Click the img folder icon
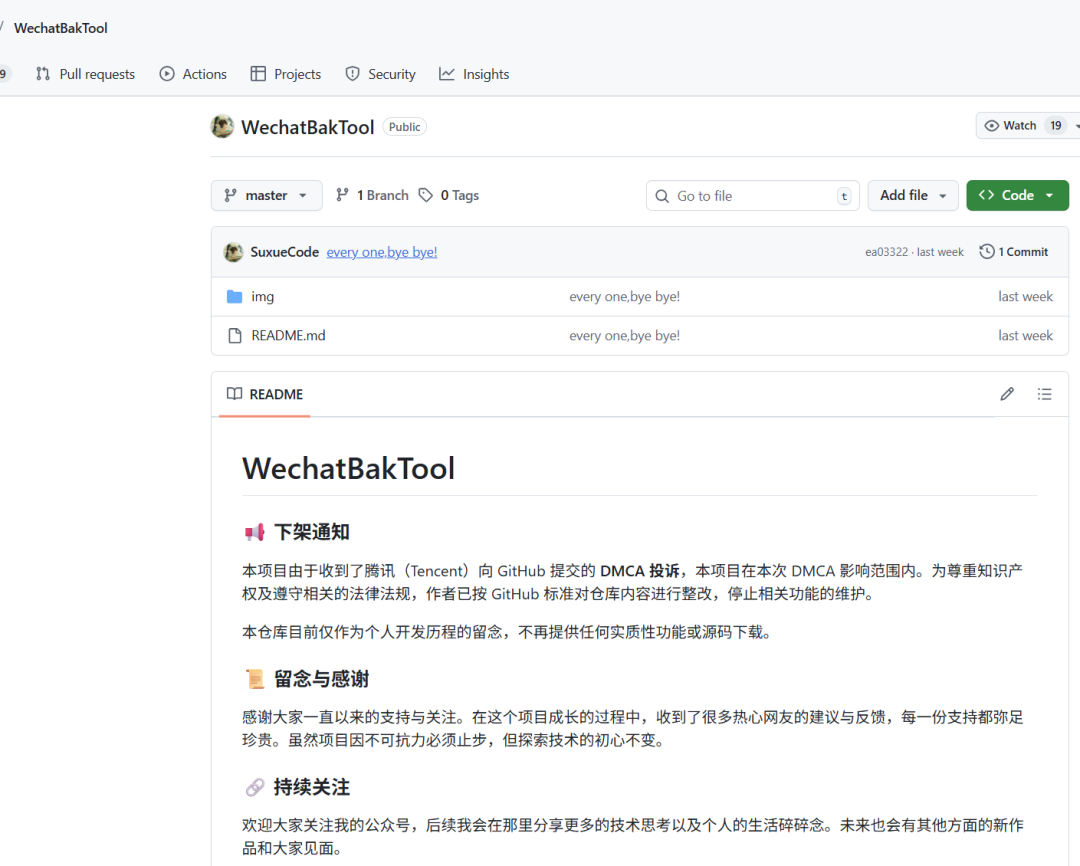This screenshot has height=866, width=1080. [235, 296]
